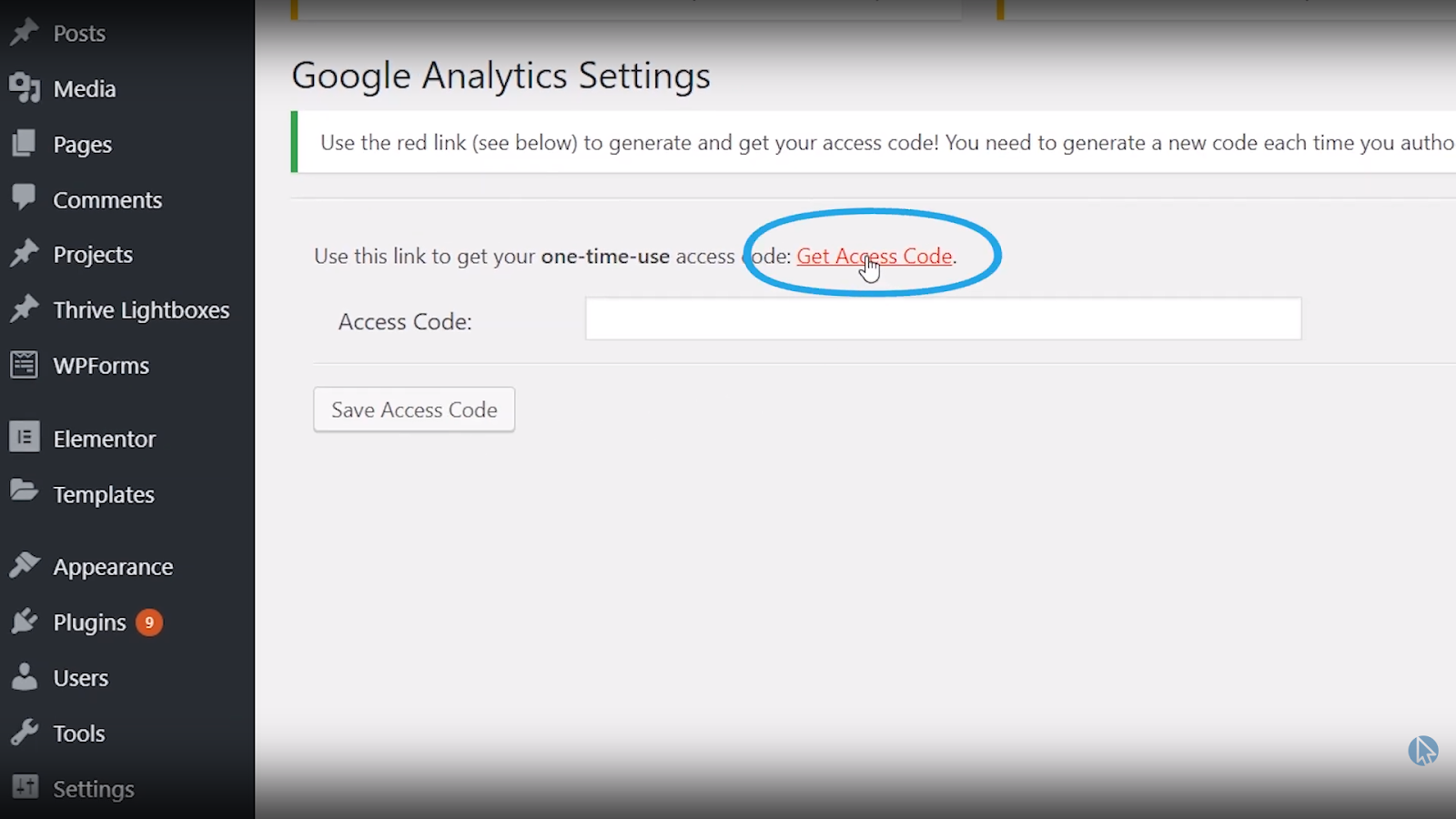Click the Templates folder icon
Viewport: 1456px width, 819px height.
pyautogui.click(x=25, y=492)
